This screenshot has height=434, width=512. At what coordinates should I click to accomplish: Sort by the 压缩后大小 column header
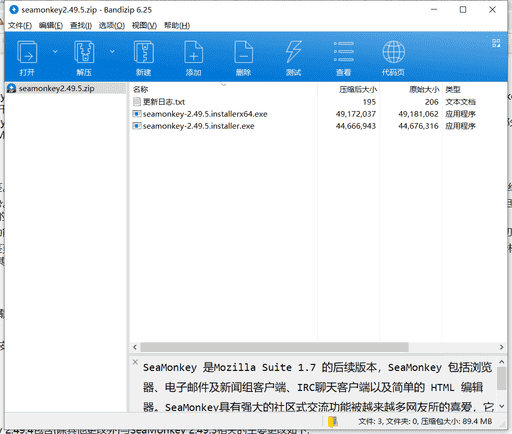click(x=358, y=89)
